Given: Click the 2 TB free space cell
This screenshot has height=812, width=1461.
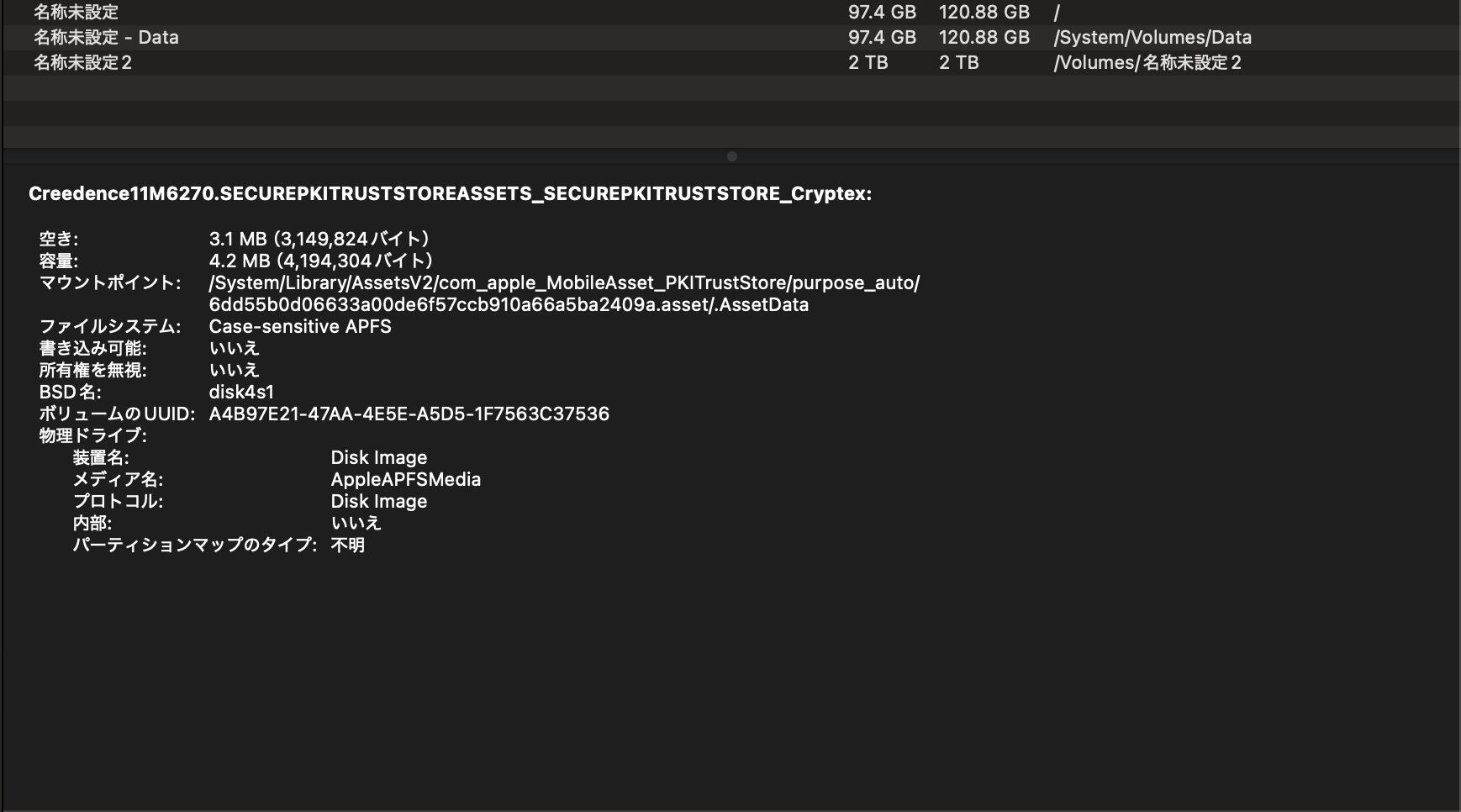Looking at the screenshot, I should tap(868, 63).
